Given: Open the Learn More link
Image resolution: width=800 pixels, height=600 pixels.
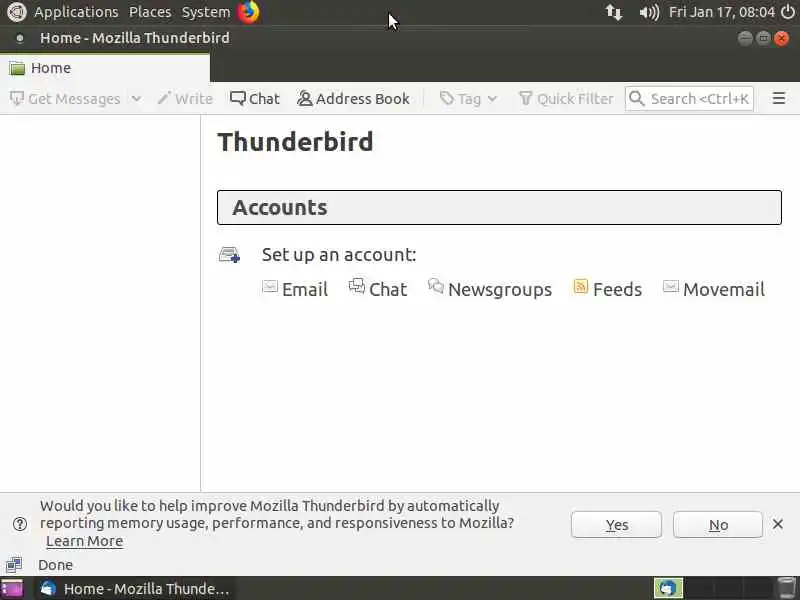Looking at the screenshot, I should pyautogui.click(x=84, y=541).
